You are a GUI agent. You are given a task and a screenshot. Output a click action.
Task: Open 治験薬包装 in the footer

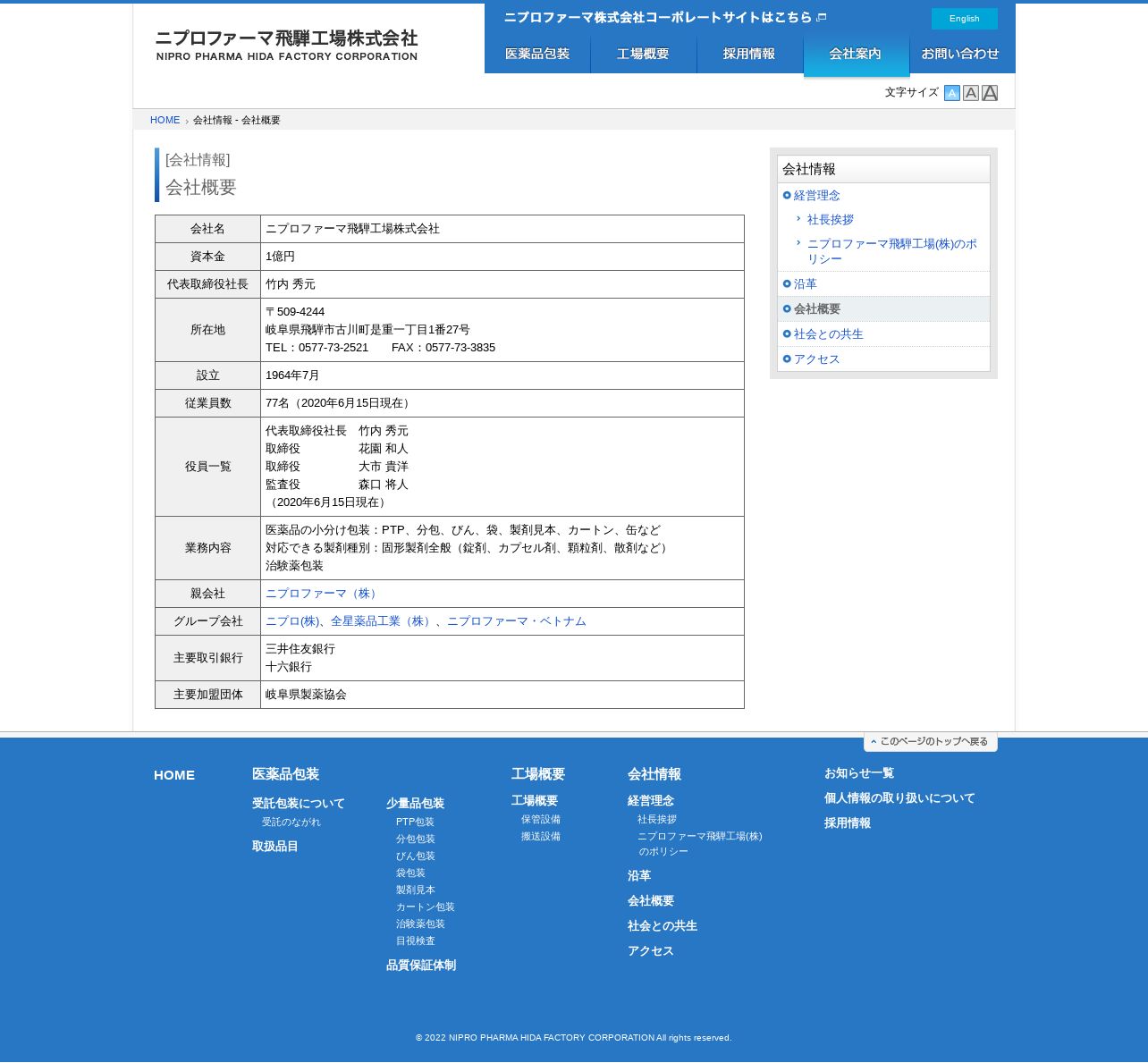coord(420,924)
